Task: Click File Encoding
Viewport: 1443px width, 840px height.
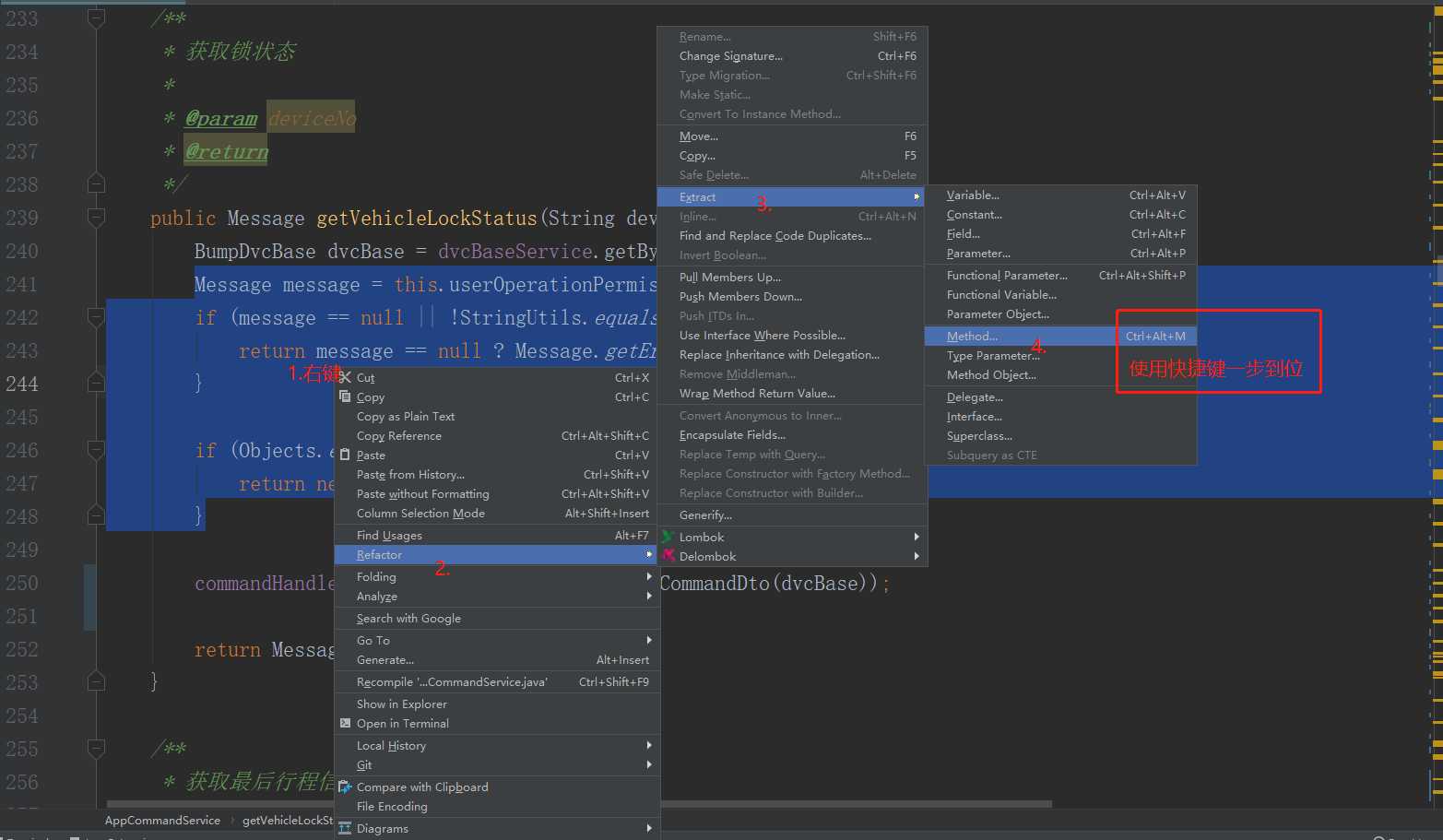Action: [x=497, y=806]
